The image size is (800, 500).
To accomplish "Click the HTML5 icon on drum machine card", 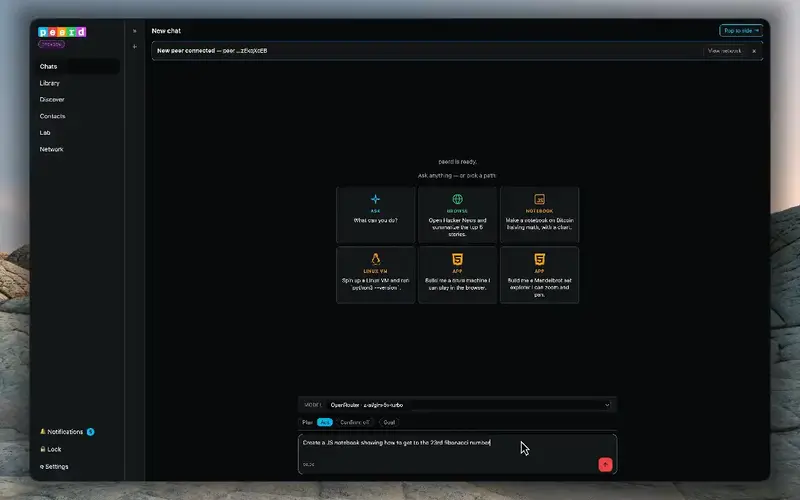I will point(458,259).
